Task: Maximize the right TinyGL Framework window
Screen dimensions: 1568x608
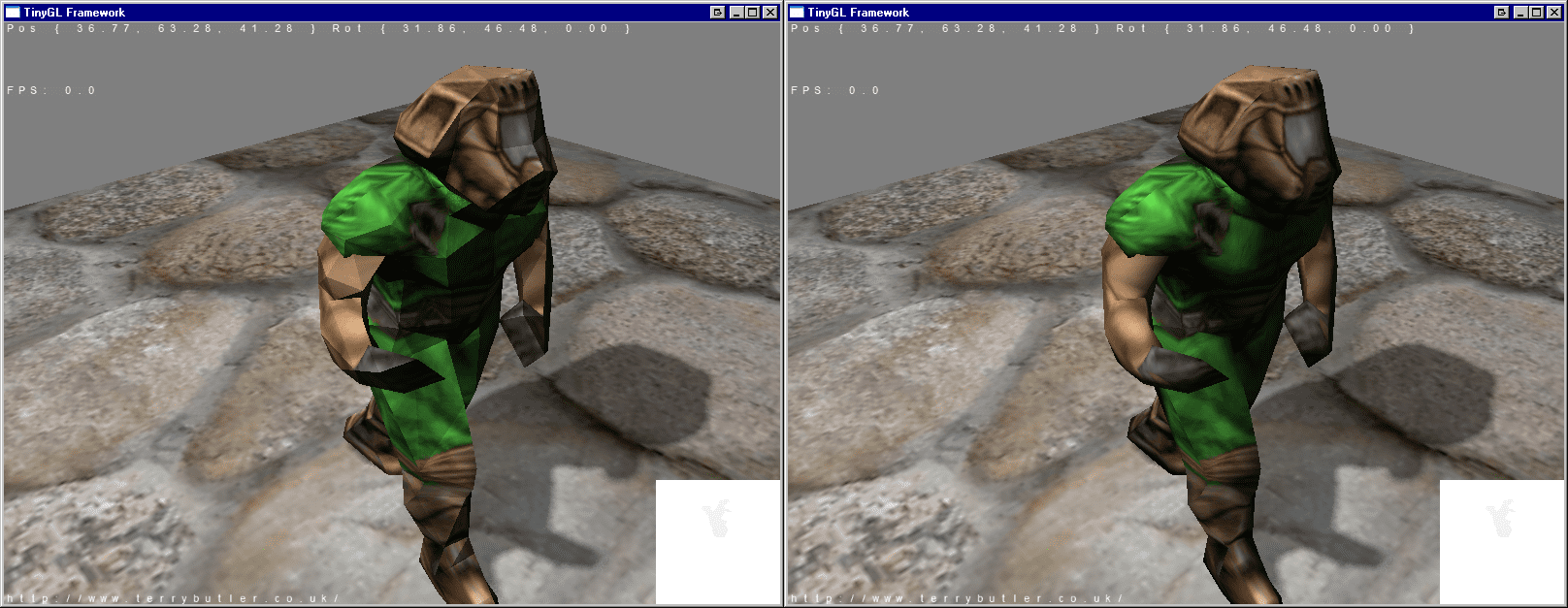Action: click(x=1536, y=13)
